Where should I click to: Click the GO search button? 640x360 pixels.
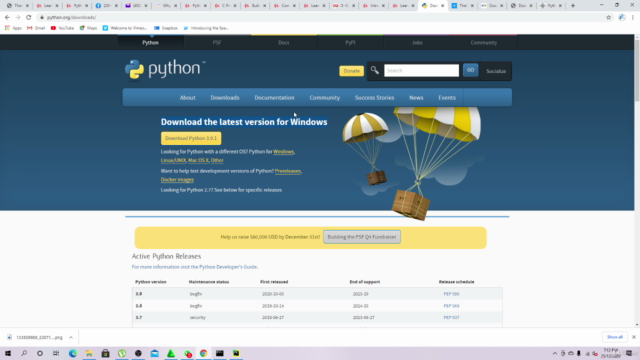[470, 70]
